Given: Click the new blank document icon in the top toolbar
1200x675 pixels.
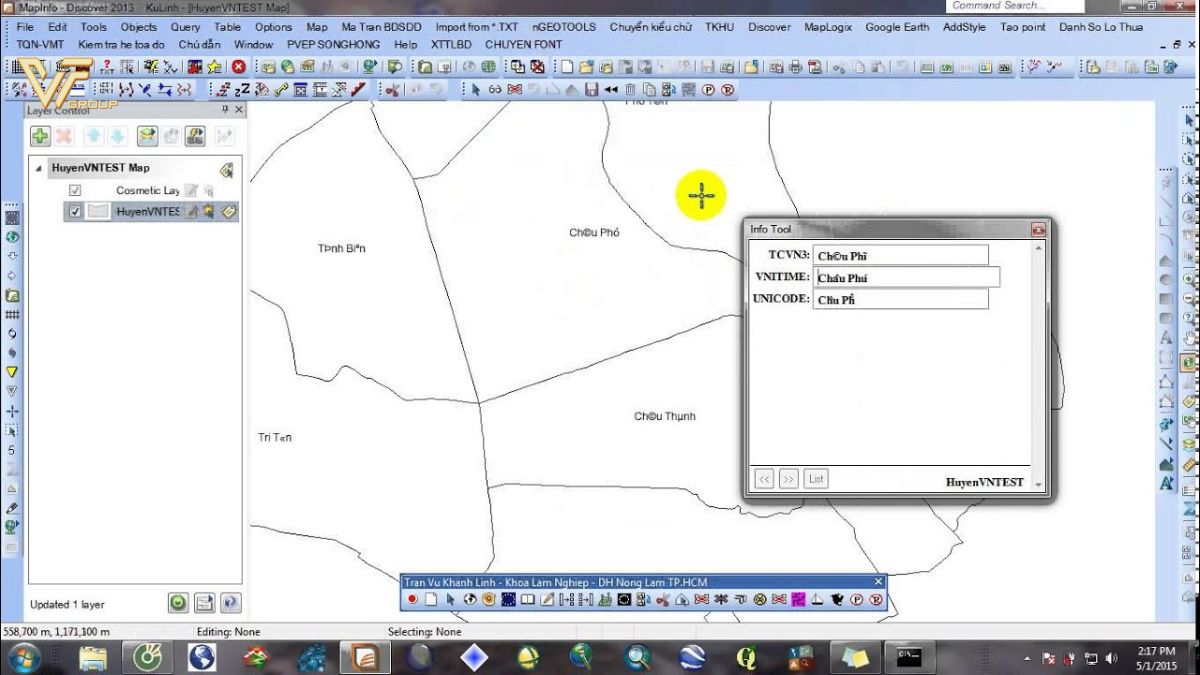Looking at the screenshot, I should (566, 67).
